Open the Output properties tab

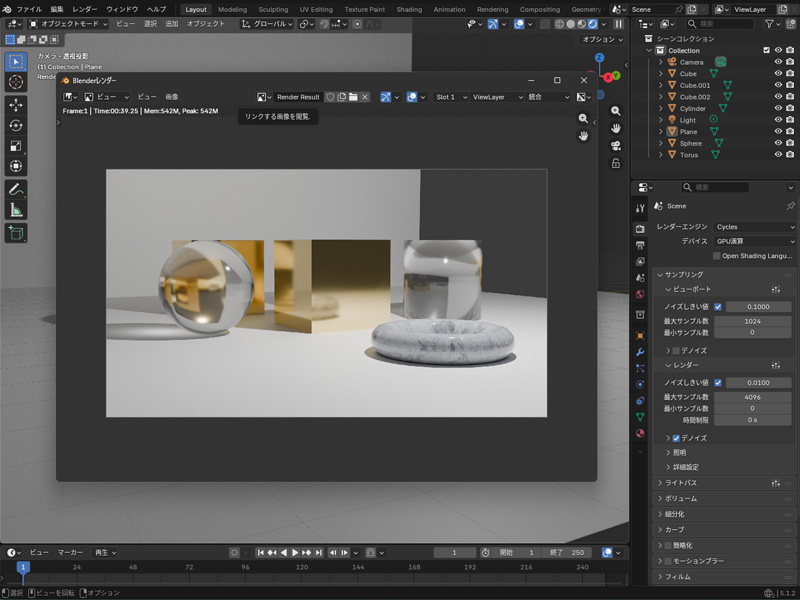tap(640, 245)
